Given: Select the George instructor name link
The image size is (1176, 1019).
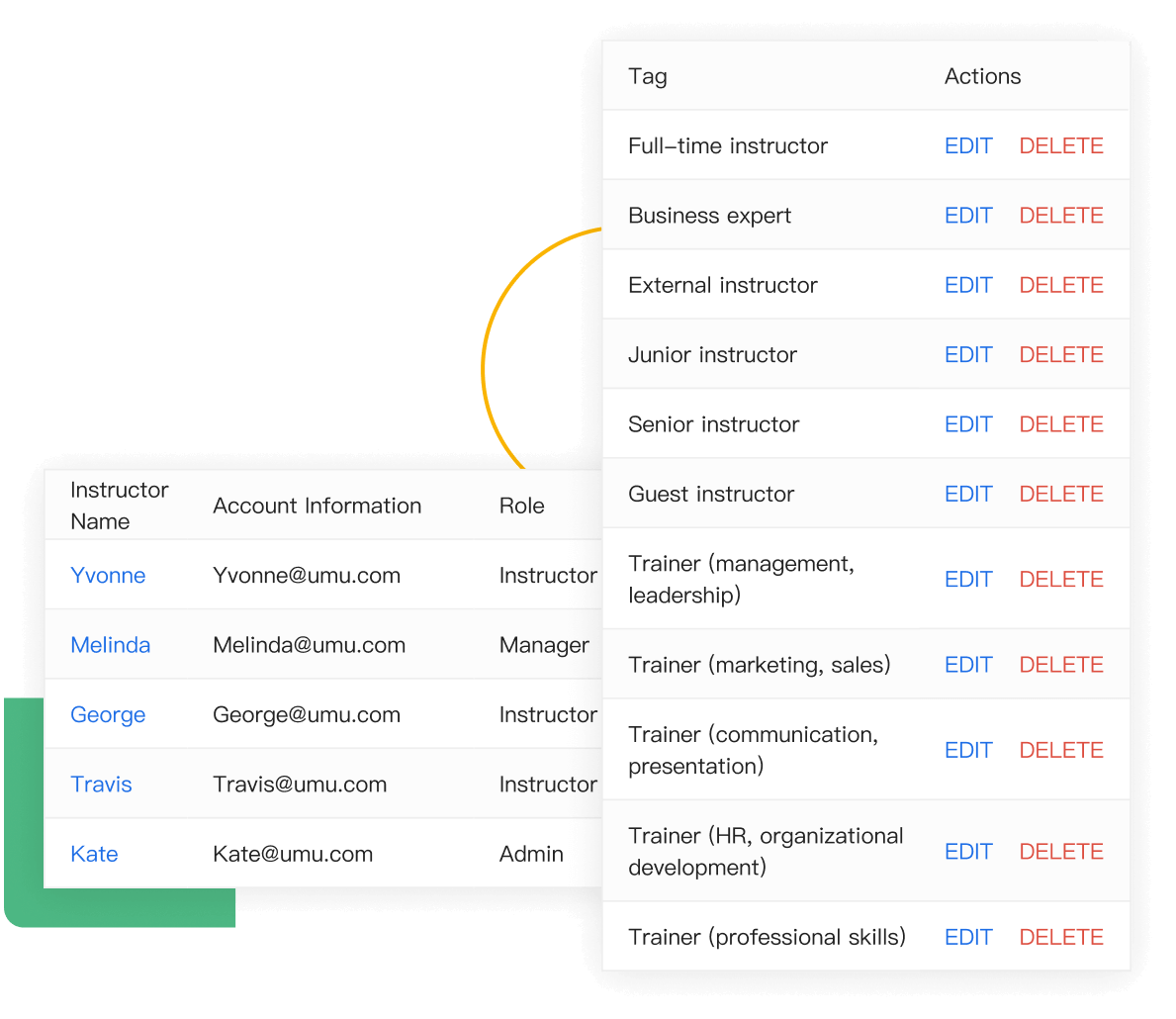Looking at the screenshot, I should [108, 715].
